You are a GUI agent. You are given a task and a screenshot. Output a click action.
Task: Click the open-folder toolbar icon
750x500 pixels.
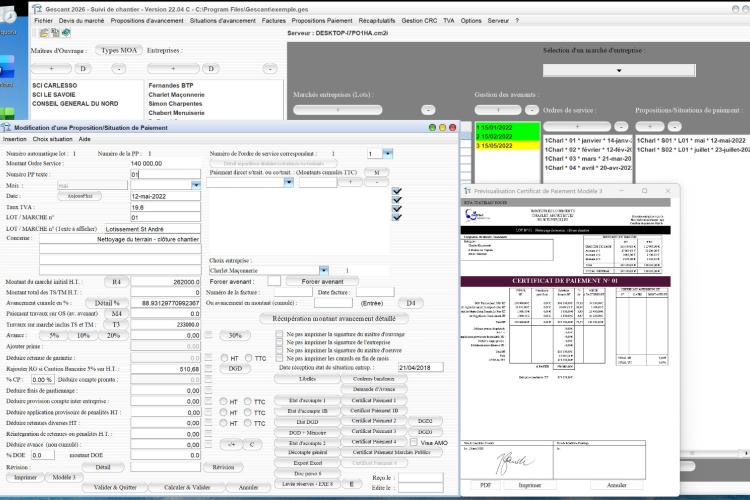coord(44,33)
